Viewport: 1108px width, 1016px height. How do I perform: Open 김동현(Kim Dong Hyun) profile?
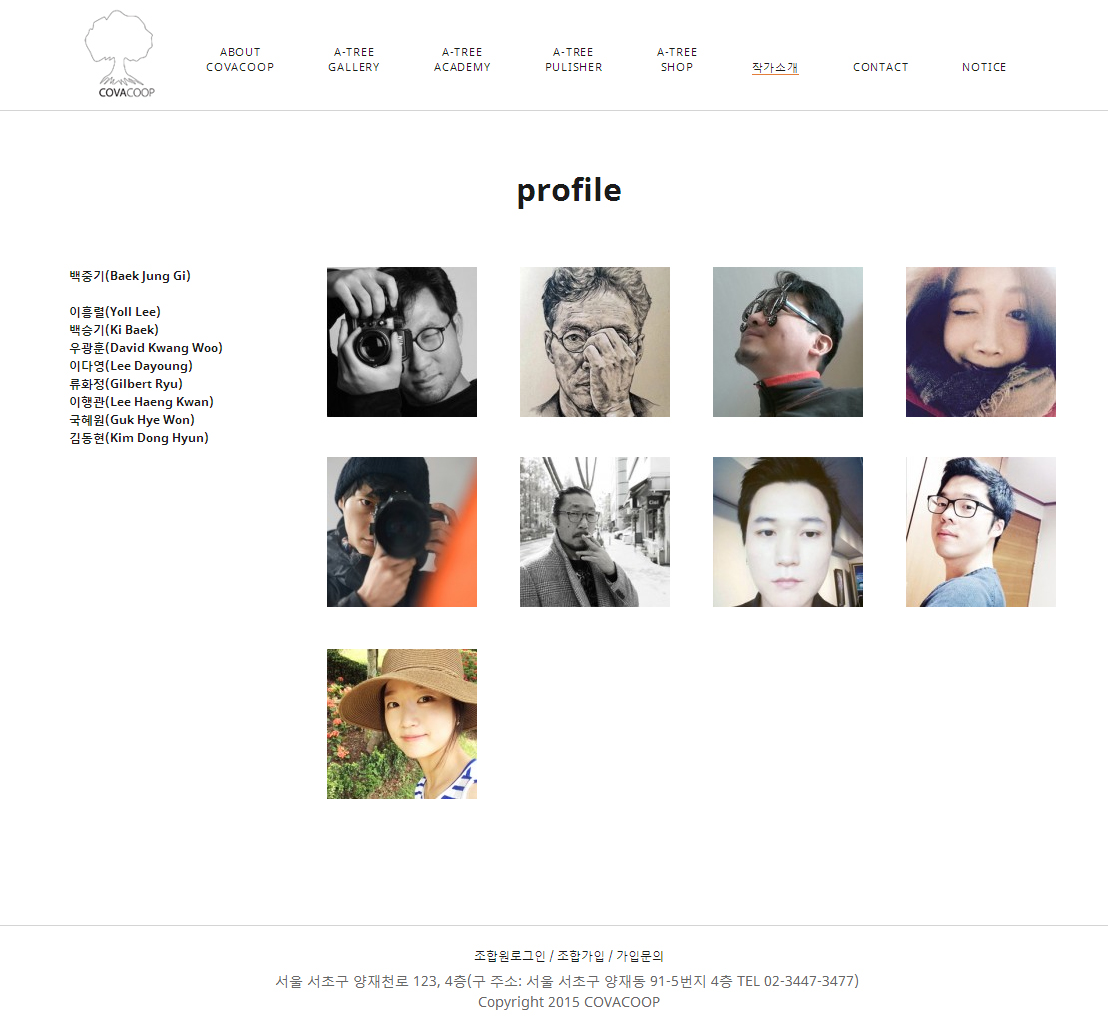(138, 438)
